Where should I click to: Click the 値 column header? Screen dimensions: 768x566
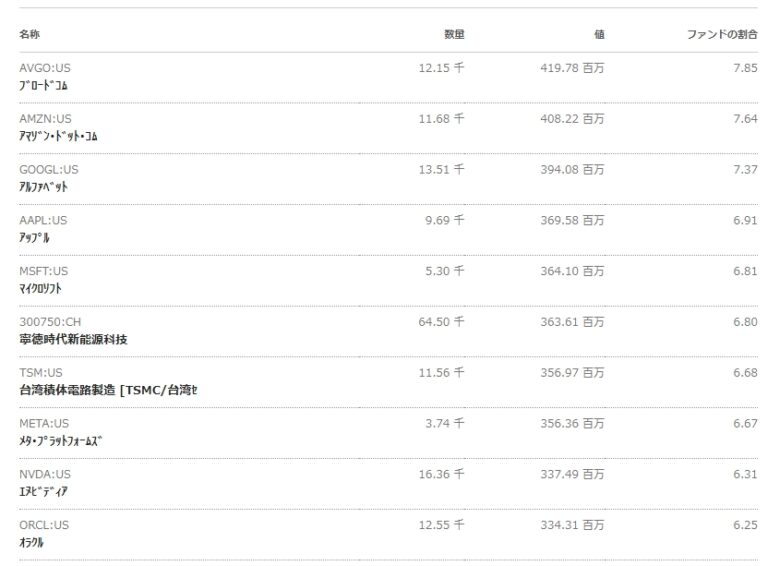[x=599, y=35]
